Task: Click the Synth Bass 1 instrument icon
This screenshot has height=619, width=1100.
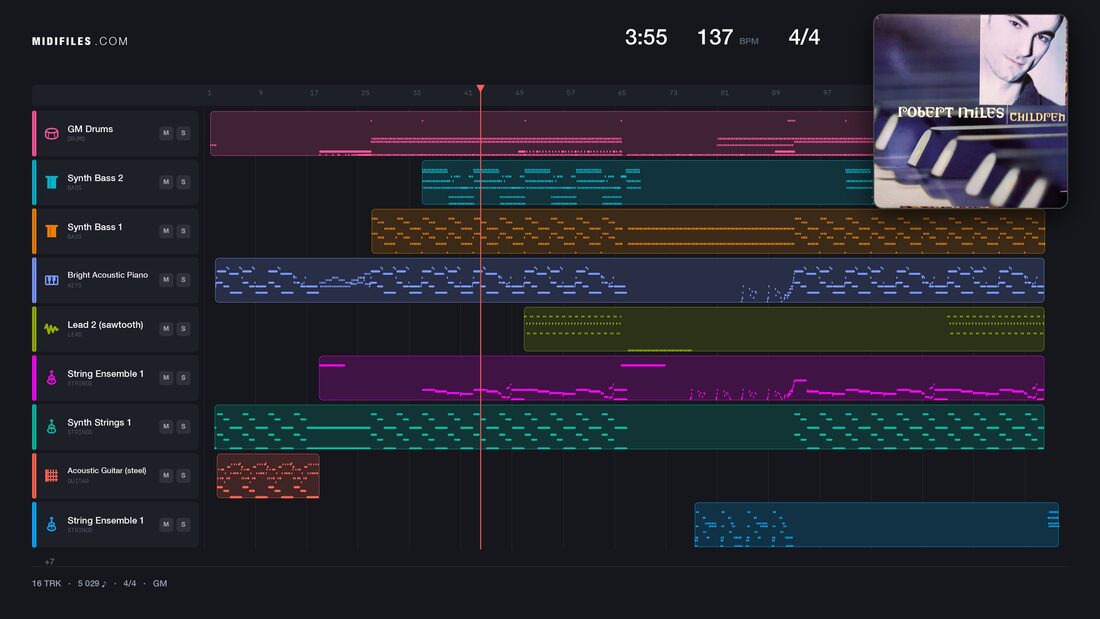Action: click(51, 231)
